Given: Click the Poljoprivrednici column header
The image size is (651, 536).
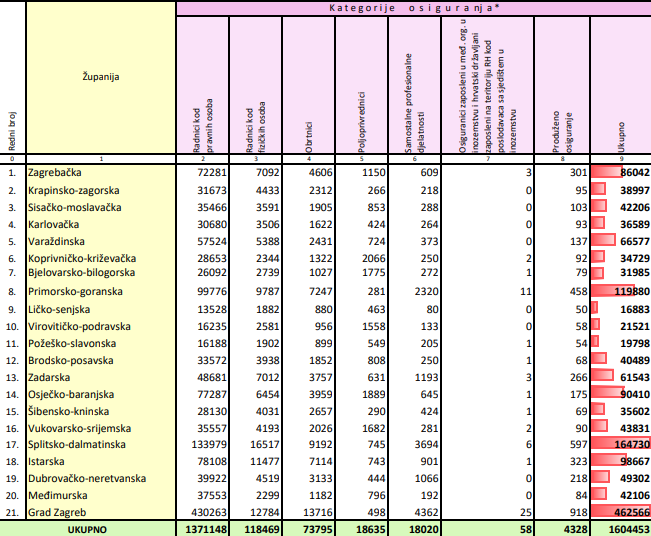Looking at the screenshot, I should [360, 84].
